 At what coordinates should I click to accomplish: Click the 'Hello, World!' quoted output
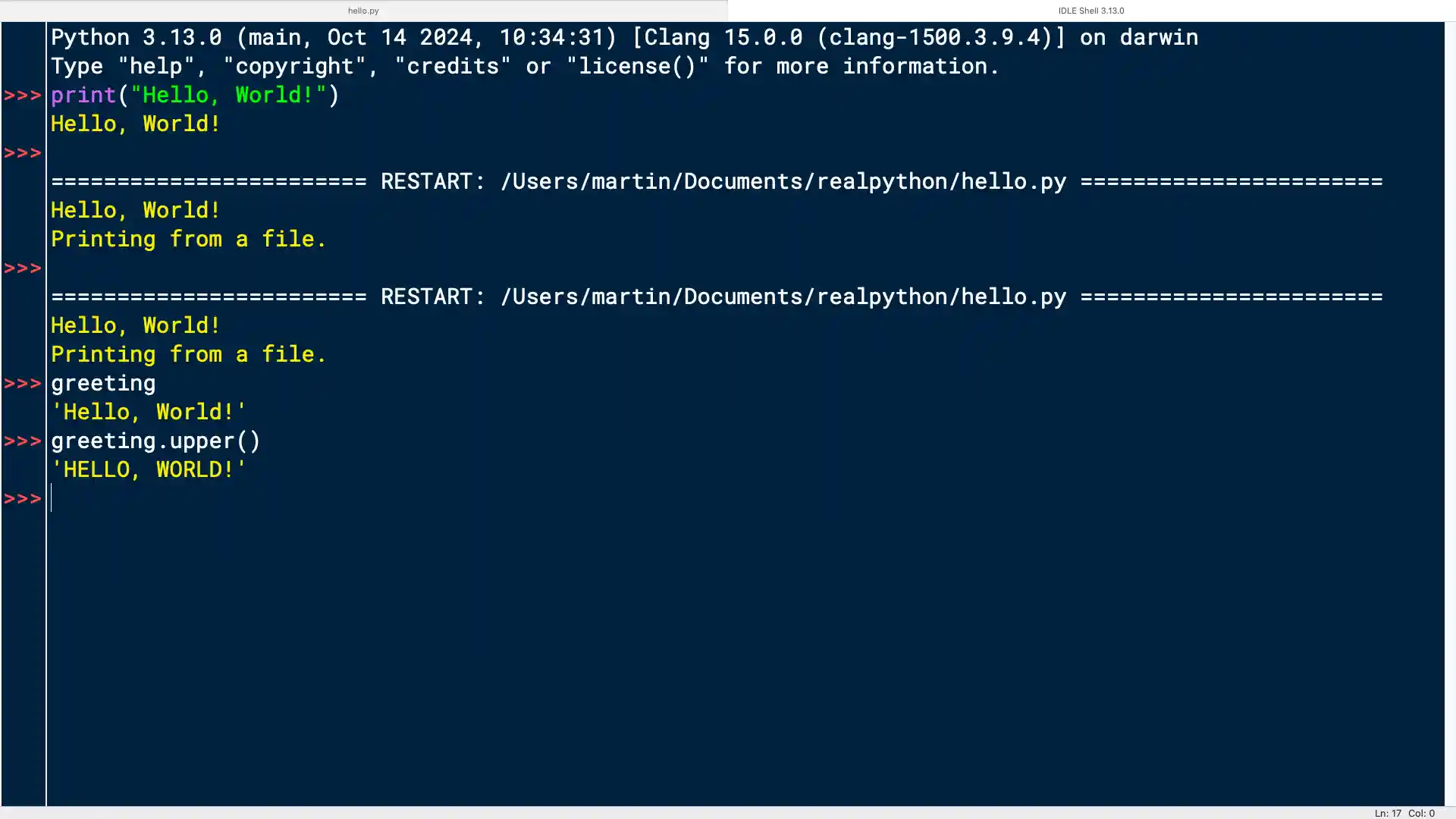pos(148,412)
